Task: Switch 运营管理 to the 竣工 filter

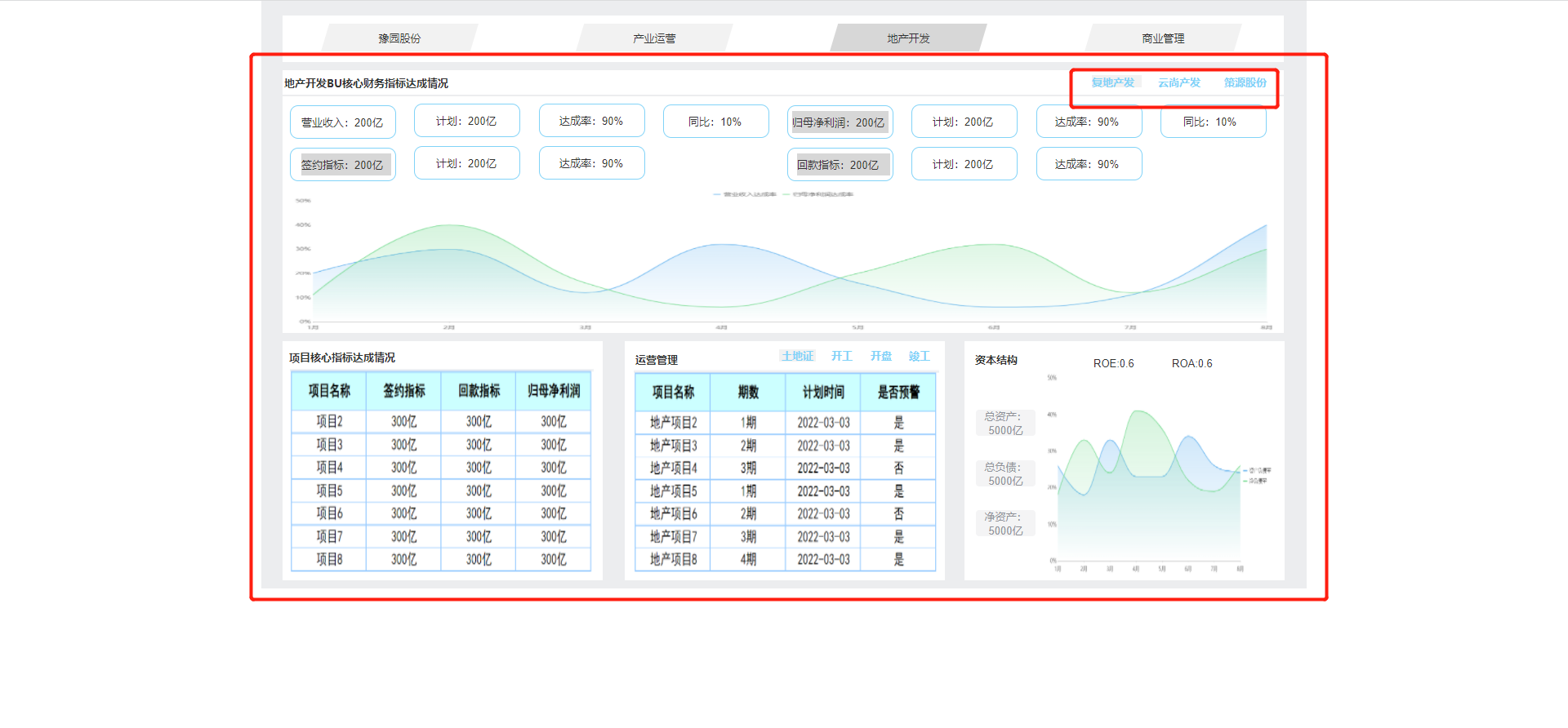Action: (920, 356)
